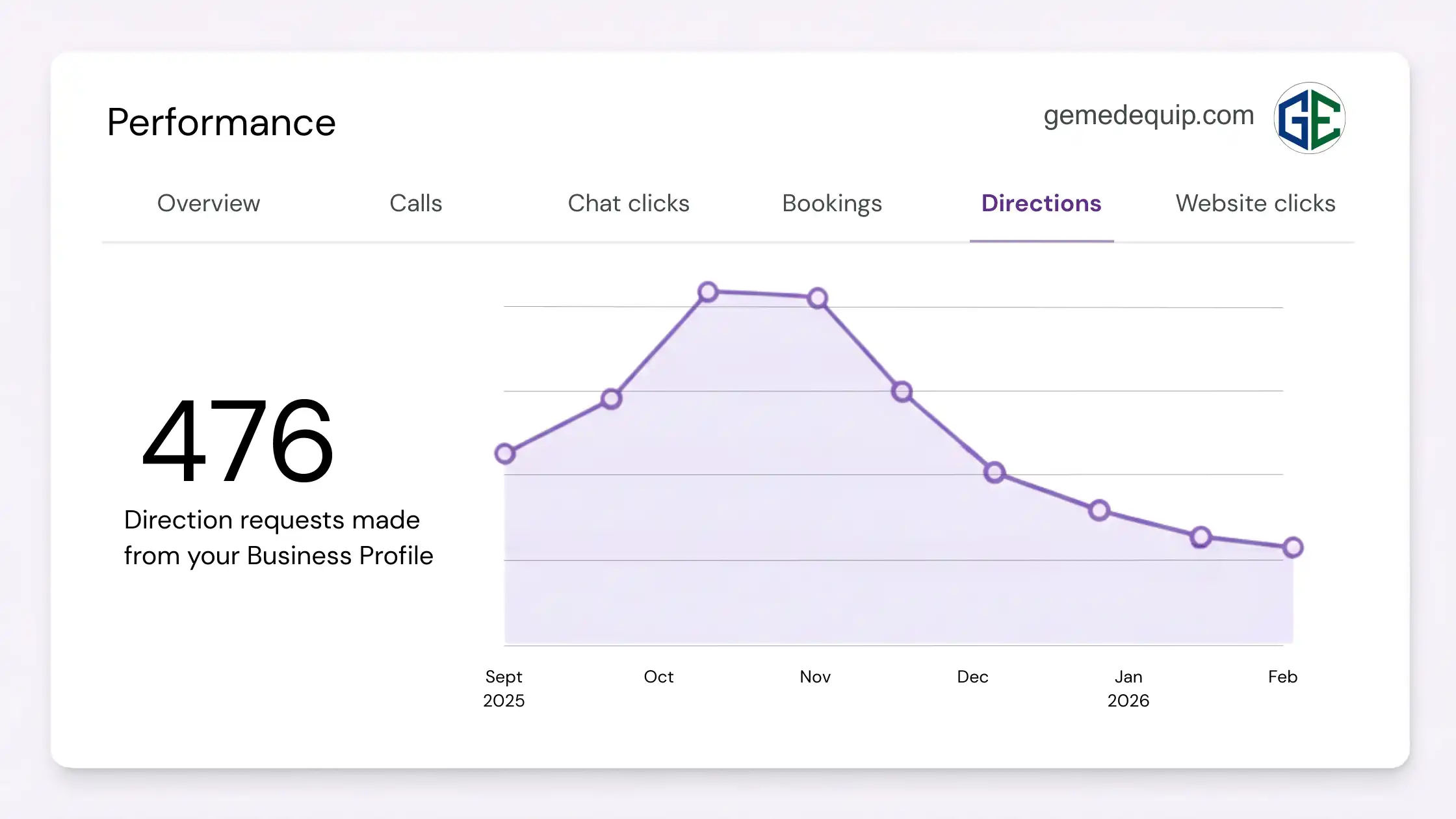Click the November peak data point
This screenshot has width=1456, height=819.
click(817, 298)
